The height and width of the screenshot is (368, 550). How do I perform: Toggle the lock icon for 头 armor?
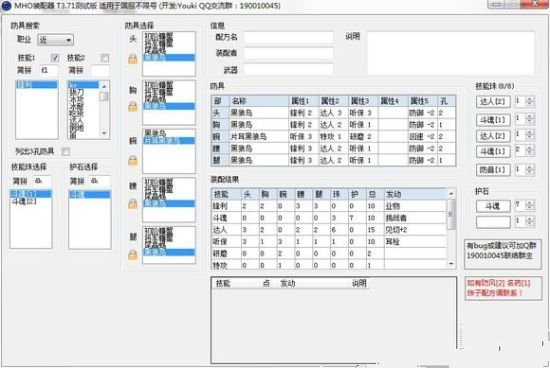coord(133,59)
